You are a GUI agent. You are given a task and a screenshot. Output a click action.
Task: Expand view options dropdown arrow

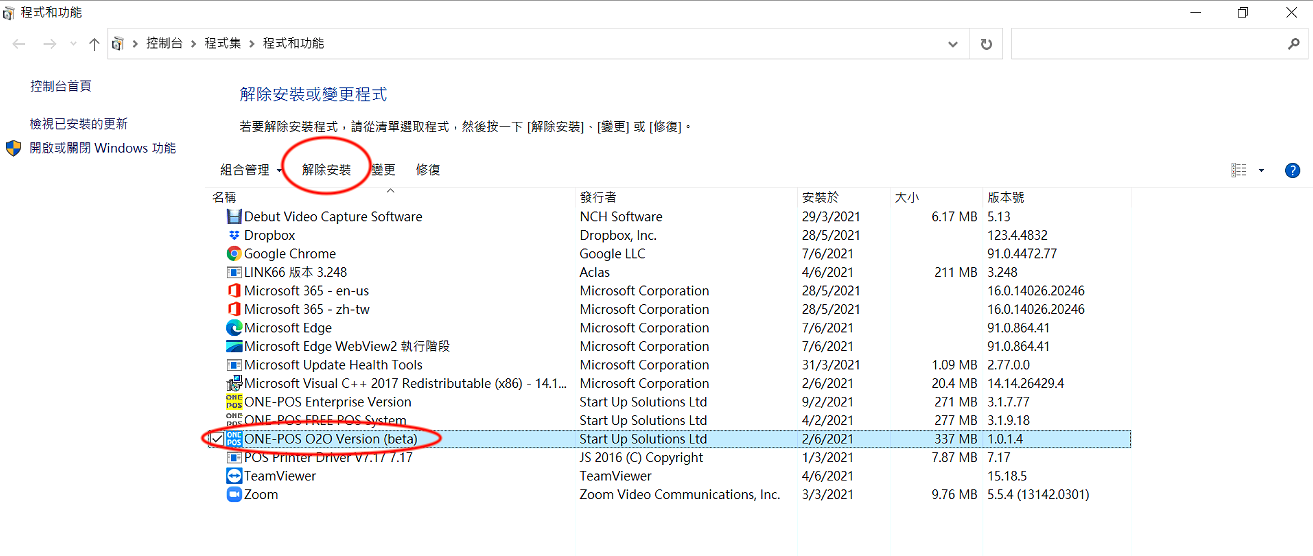click(x=1261, y=170)
